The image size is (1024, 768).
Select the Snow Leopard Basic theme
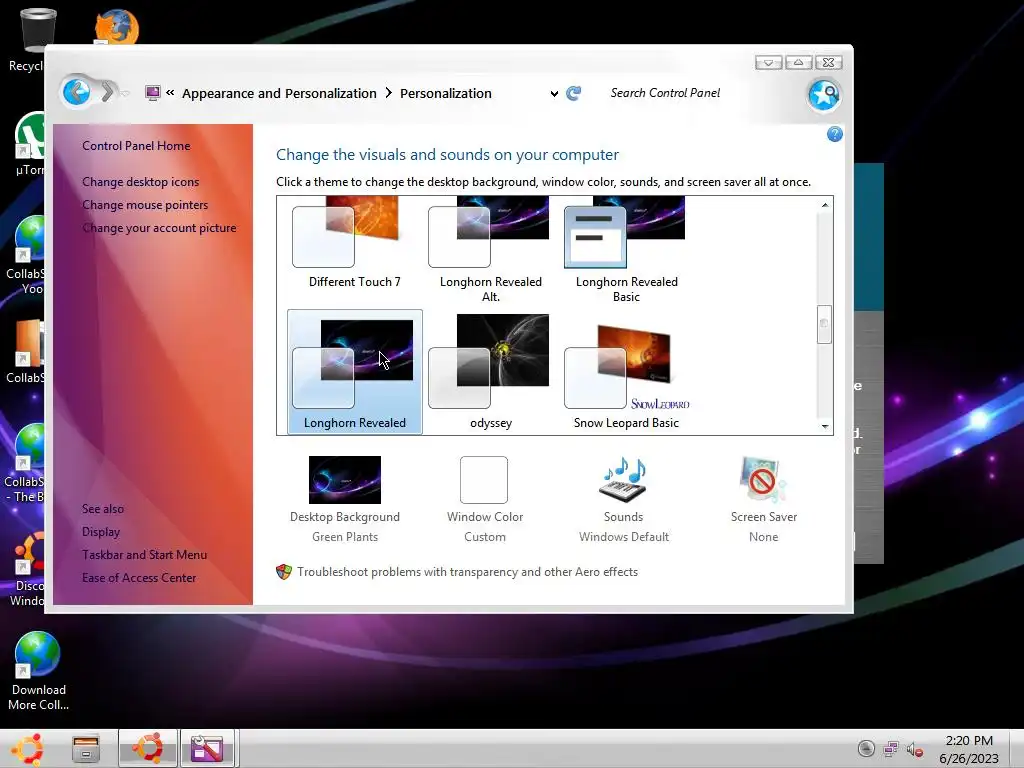coord(626,372)
